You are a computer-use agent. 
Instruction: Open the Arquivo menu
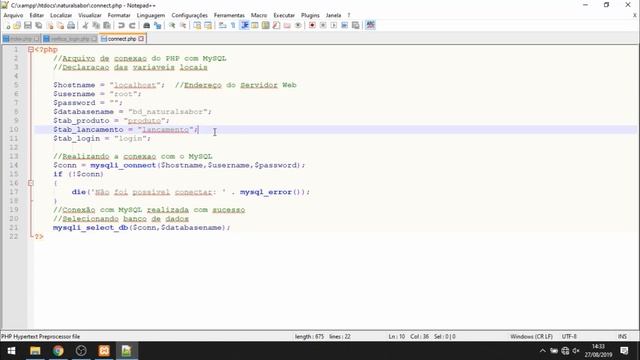pyautogui.click(x=13, y=15)
